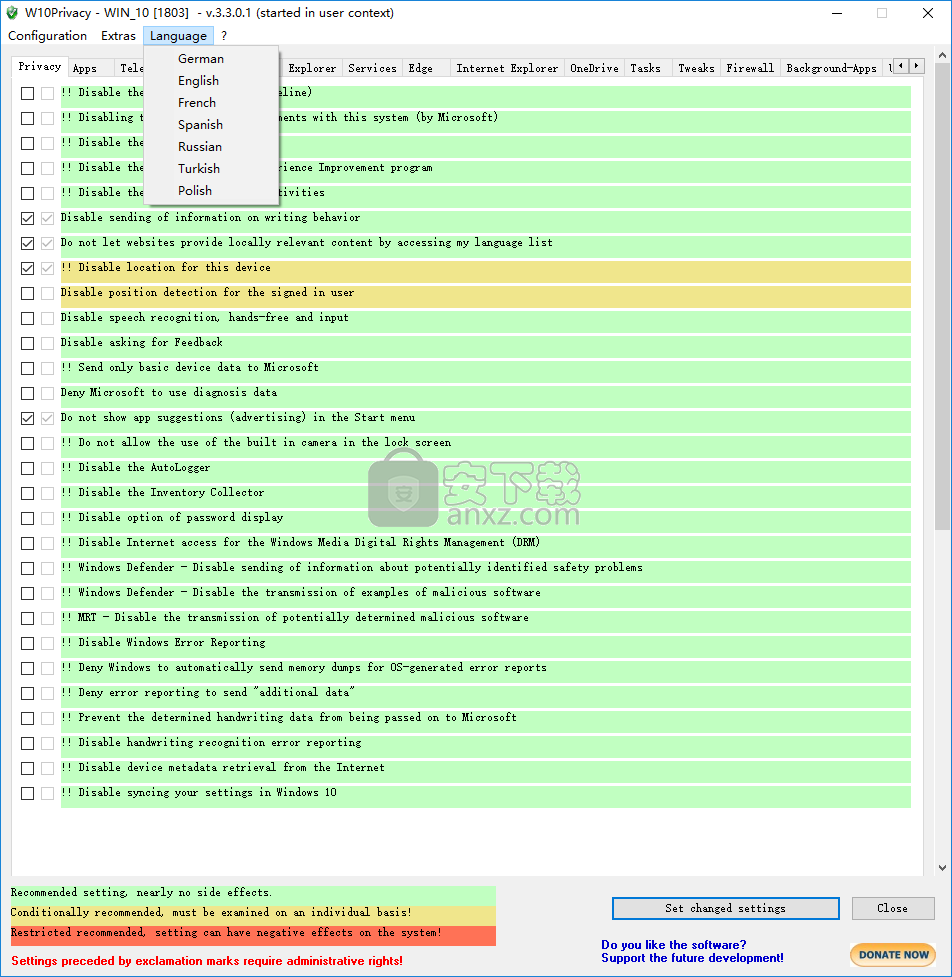Check Disable device metadata retrieval from the Internet

coord(27,768)
